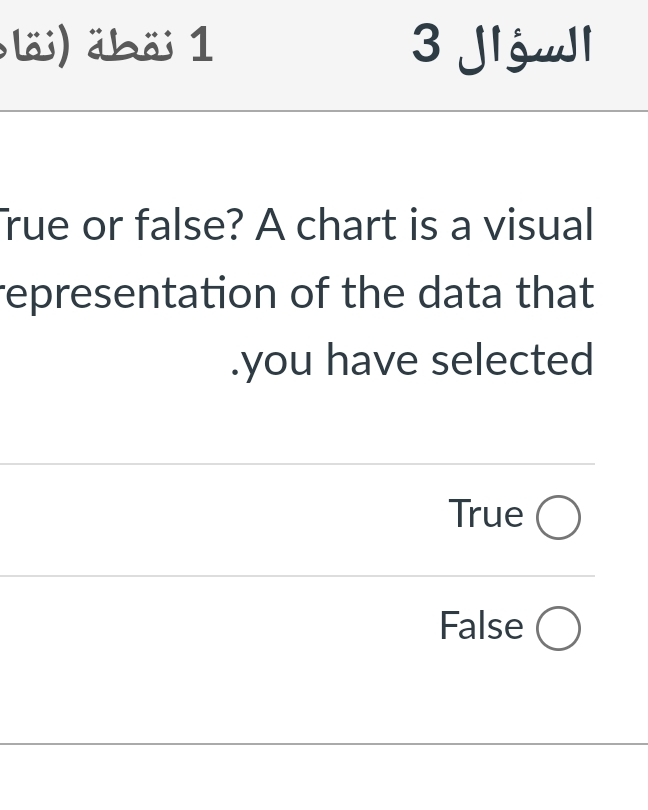Image resolution: width=648 pixels, height=810 pixels.
Task: Click the True answer label
Action: 486,514
